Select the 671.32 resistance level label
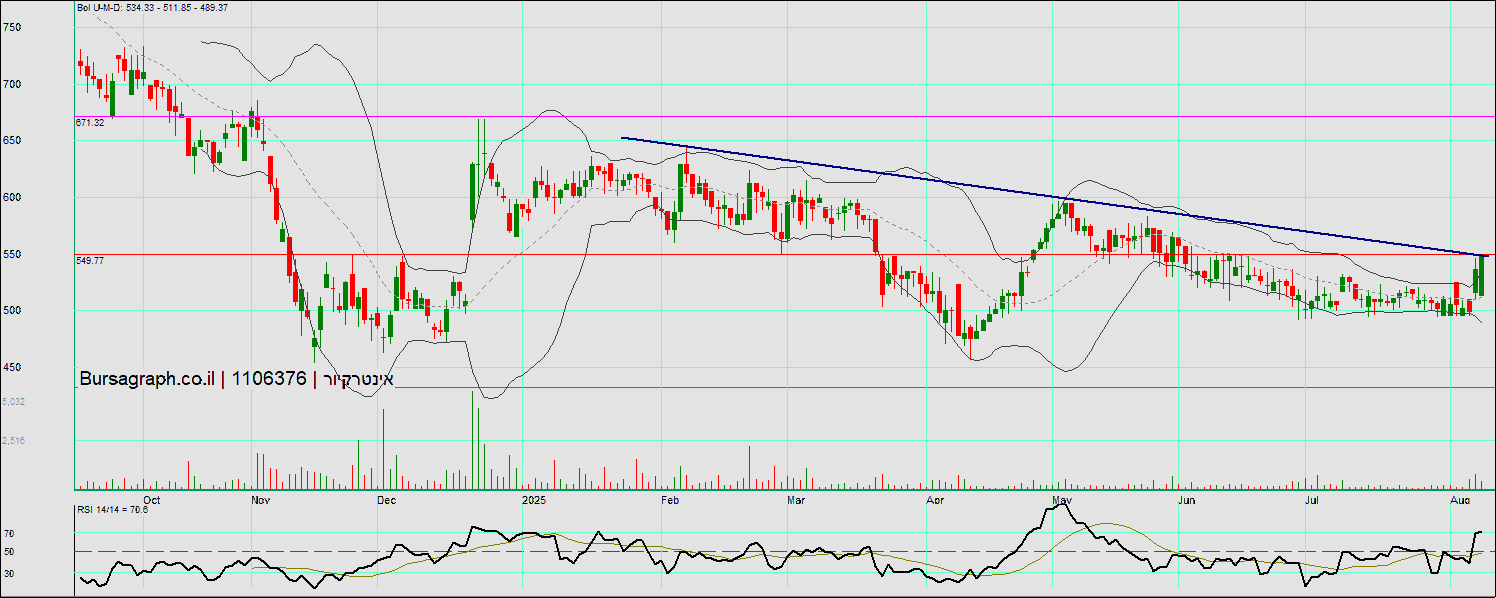Viewport: 1496px width, 598px height. 90,122
